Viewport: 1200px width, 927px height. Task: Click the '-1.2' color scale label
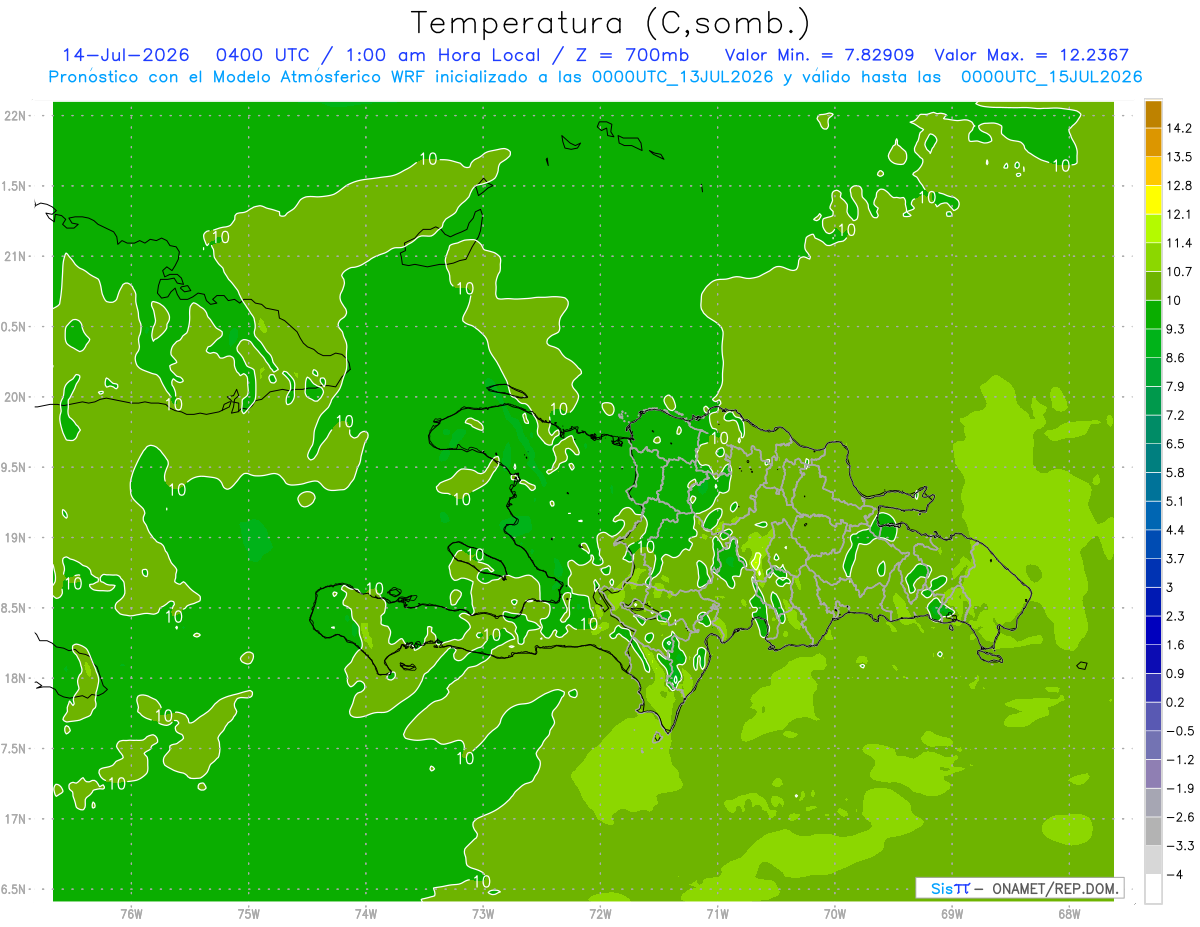pyautogui.click(x=1180, y=759)
